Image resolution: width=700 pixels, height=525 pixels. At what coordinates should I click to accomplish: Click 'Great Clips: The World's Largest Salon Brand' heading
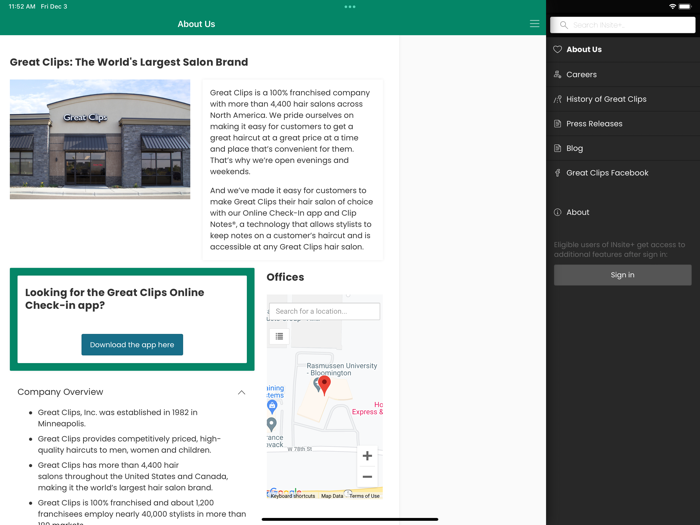pos(129,62)
